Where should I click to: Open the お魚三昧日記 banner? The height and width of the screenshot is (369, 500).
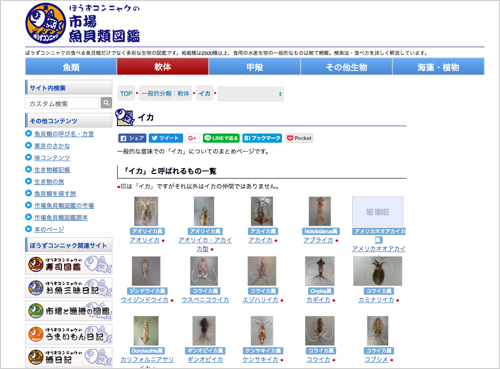(69, 288)
